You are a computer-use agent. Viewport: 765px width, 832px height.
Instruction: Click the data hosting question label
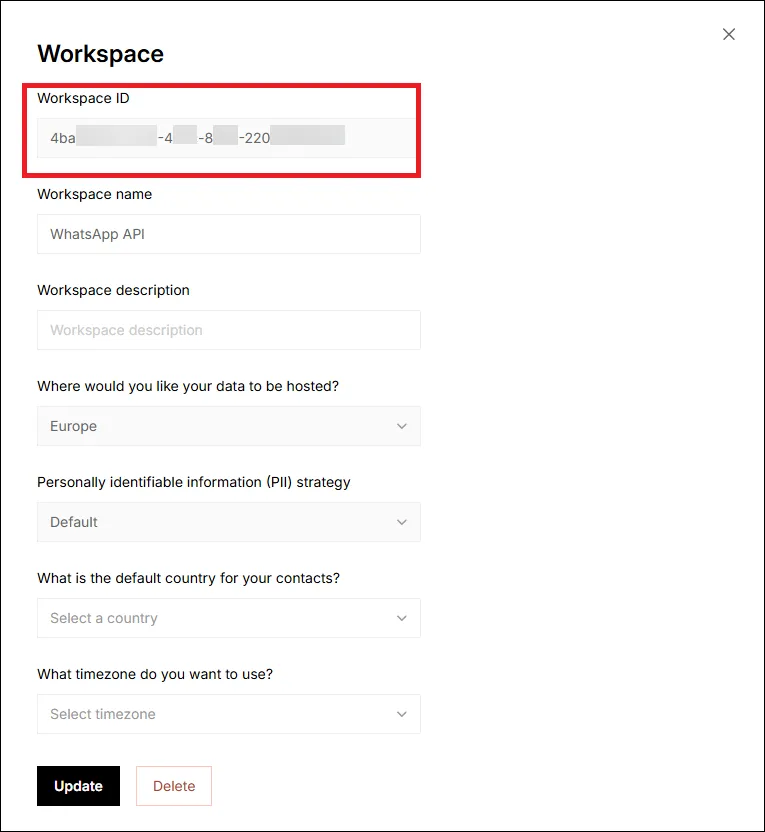(x=188, y=386)
